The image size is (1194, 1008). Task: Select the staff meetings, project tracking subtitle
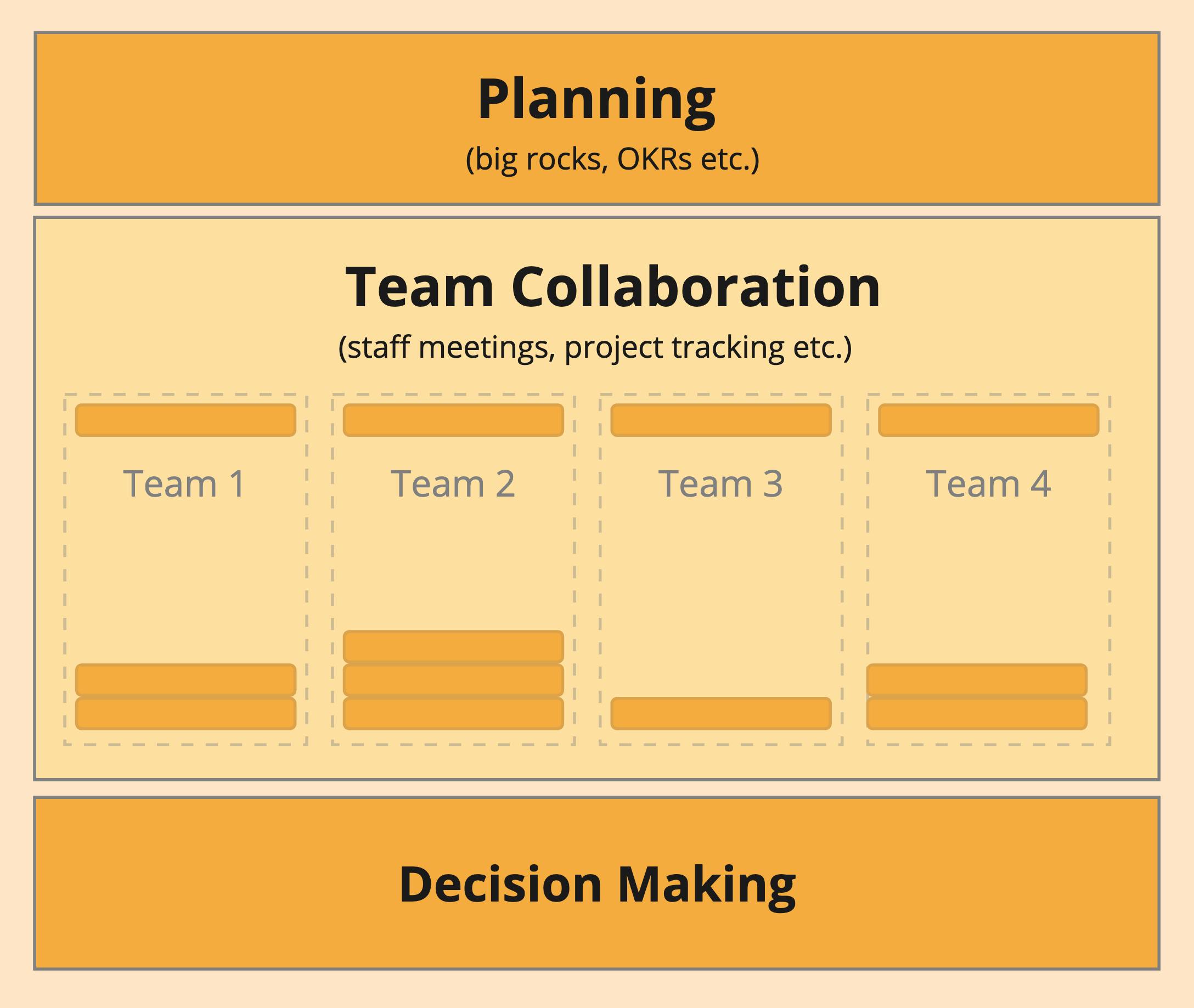tap(595, 347)
